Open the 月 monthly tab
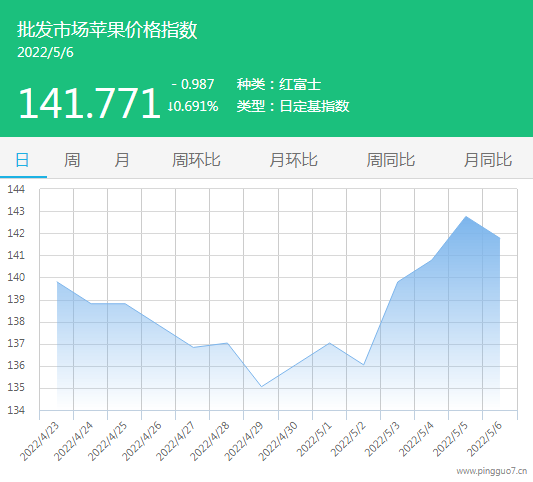 click(122, 160)
